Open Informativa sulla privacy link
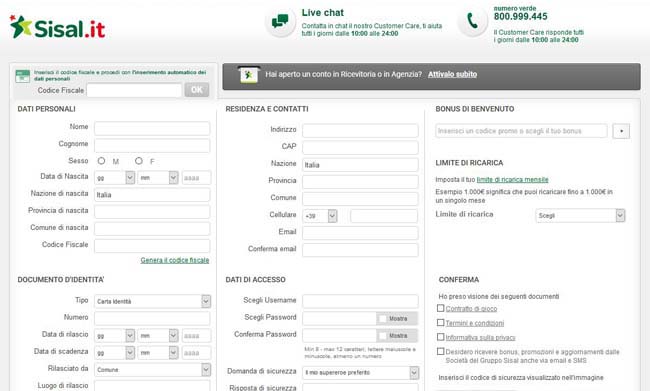Viewport: 650px width, 391px height. click(x=480, y=338)
